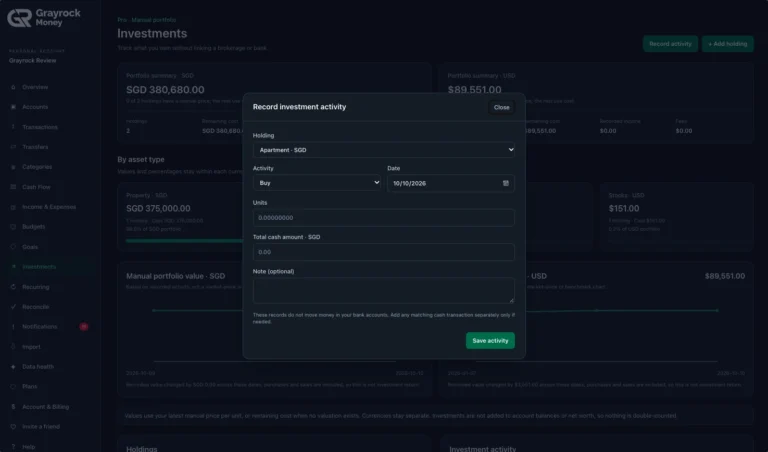Open Accounts in the sidebar
The image size is (768, 452).
pos(35,107)
